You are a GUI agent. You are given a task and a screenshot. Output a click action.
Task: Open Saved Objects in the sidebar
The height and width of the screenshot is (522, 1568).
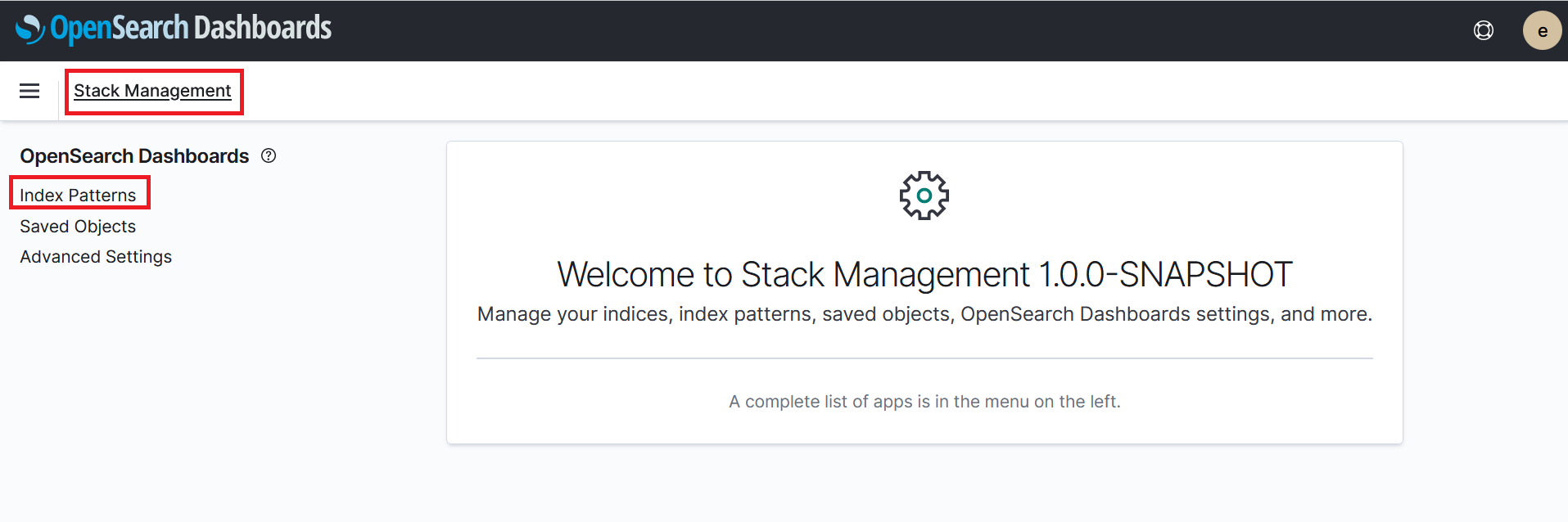tap(78, 226)
